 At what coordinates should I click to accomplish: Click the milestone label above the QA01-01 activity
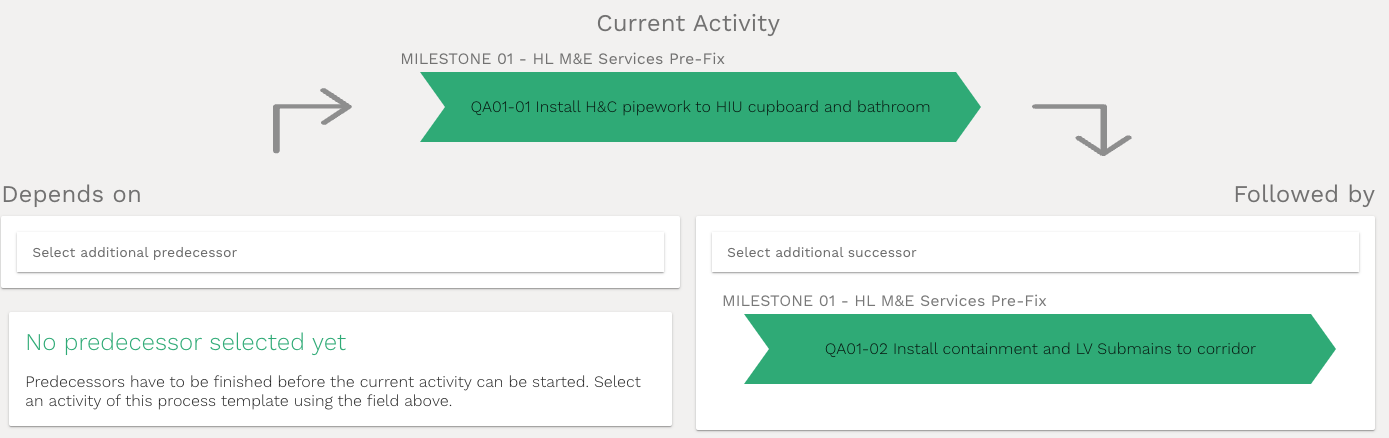[x=562, y=59]
